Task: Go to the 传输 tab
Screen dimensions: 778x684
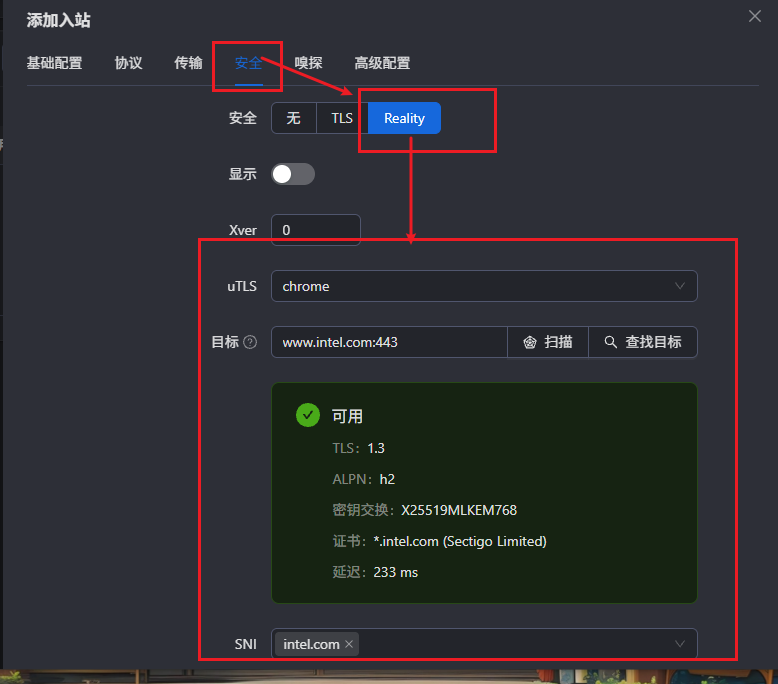Action: (x=189, y=63)
